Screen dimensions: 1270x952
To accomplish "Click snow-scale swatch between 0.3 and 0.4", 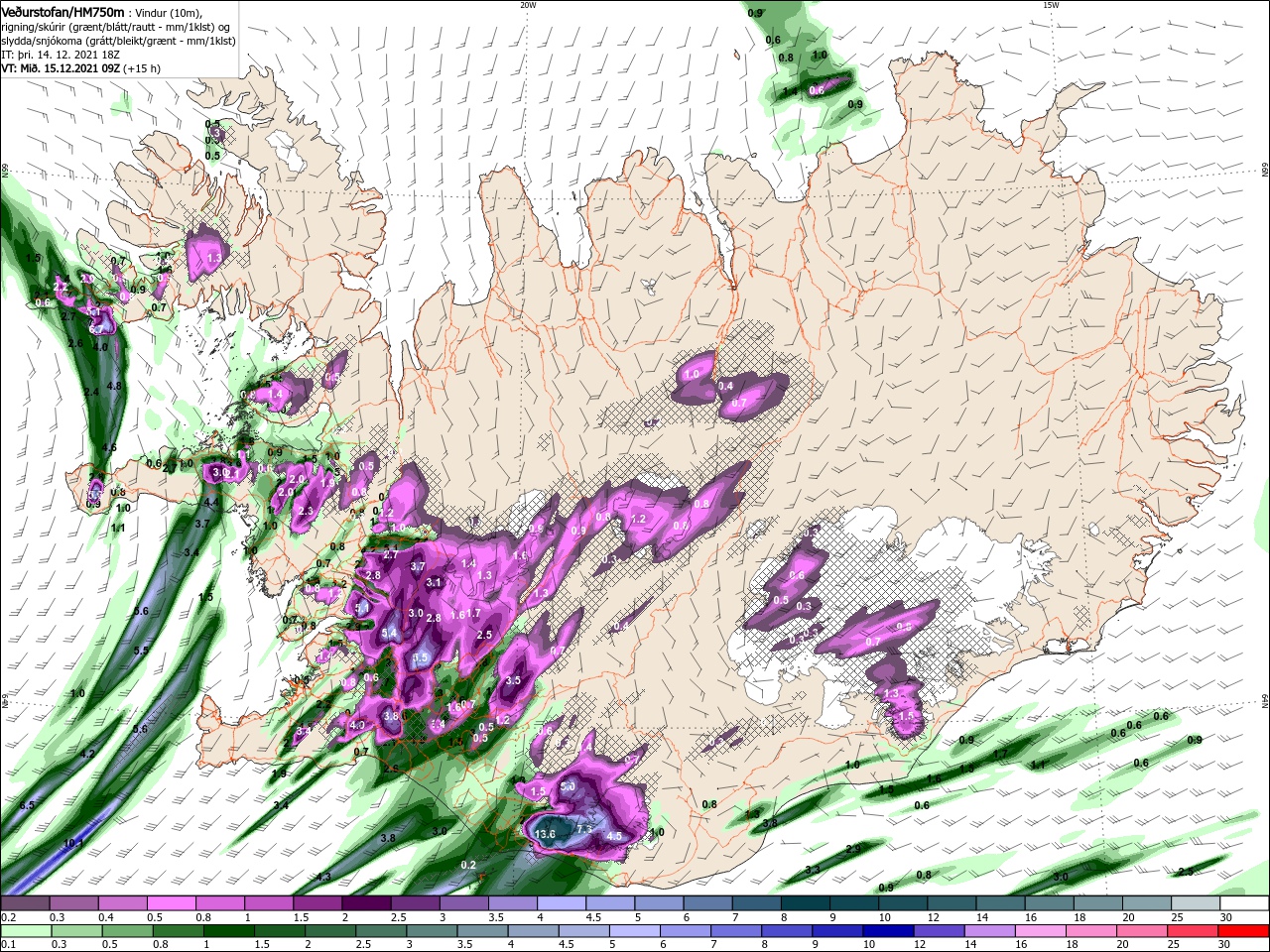I will [73, 903].
